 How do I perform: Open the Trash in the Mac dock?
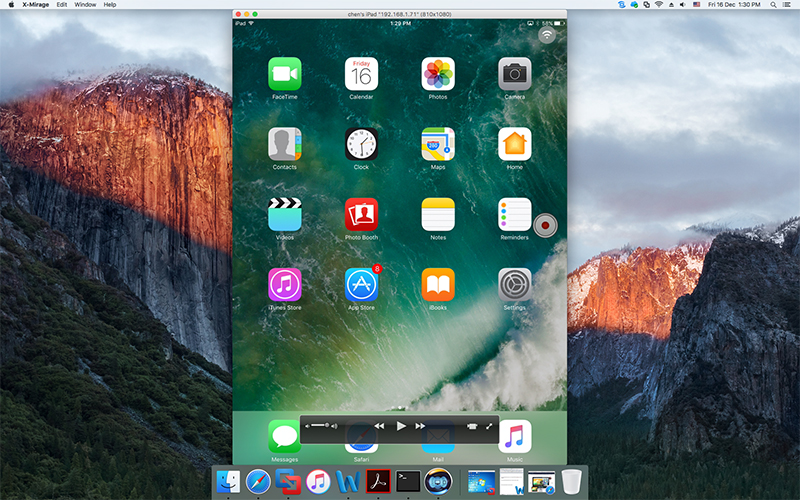[571, 482]
